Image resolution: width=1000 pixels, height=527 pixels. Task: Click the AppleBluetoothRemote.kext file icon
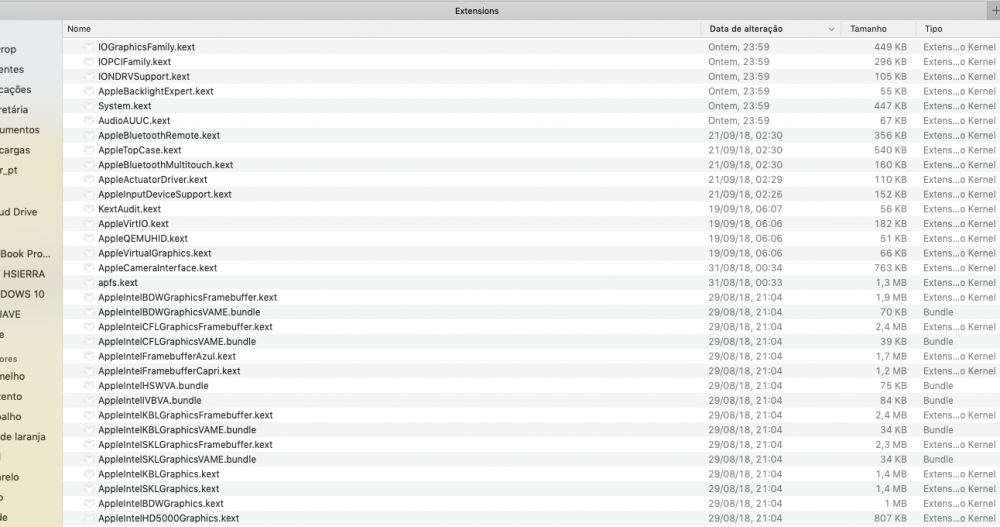coord(89,135)
